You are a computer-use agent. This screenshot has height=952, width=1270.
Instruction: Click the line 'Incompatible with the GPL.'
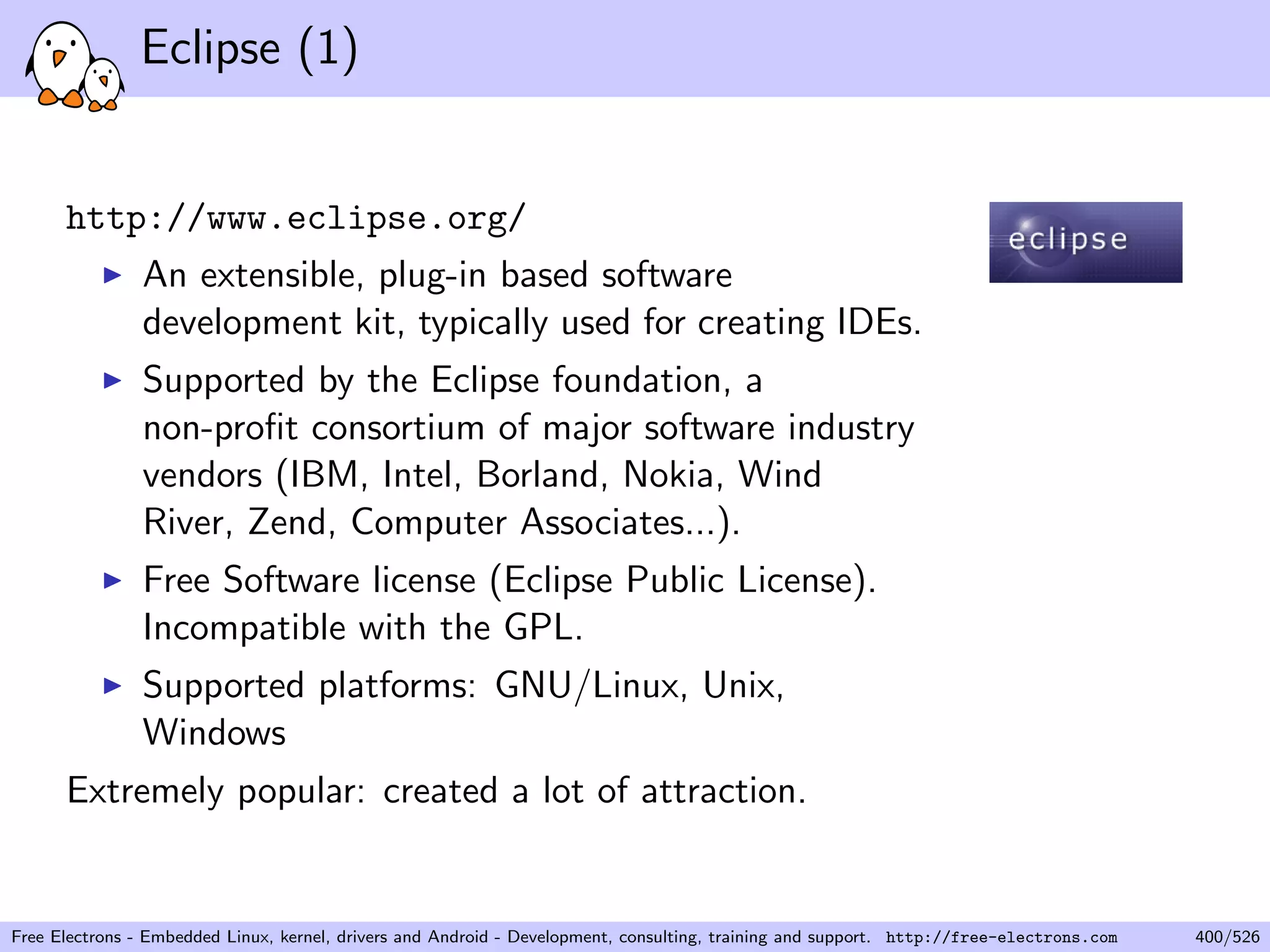tap(363, 628)
